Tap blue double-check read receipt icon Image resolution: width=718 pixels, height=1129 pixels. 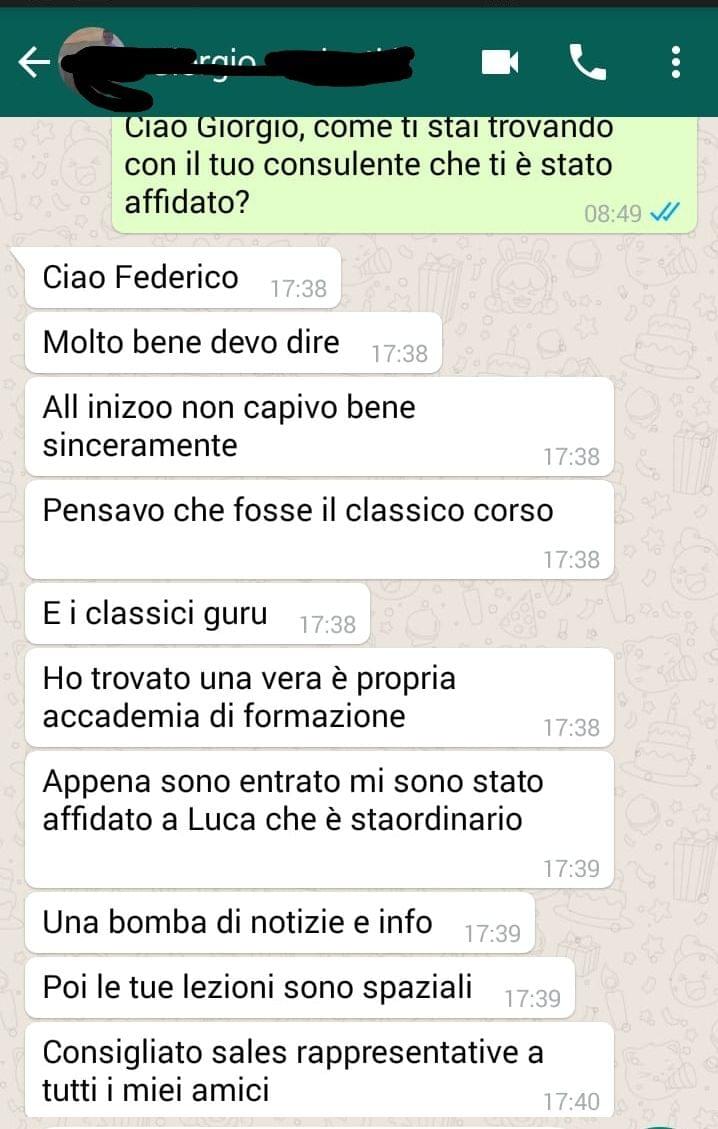point(664,213)
